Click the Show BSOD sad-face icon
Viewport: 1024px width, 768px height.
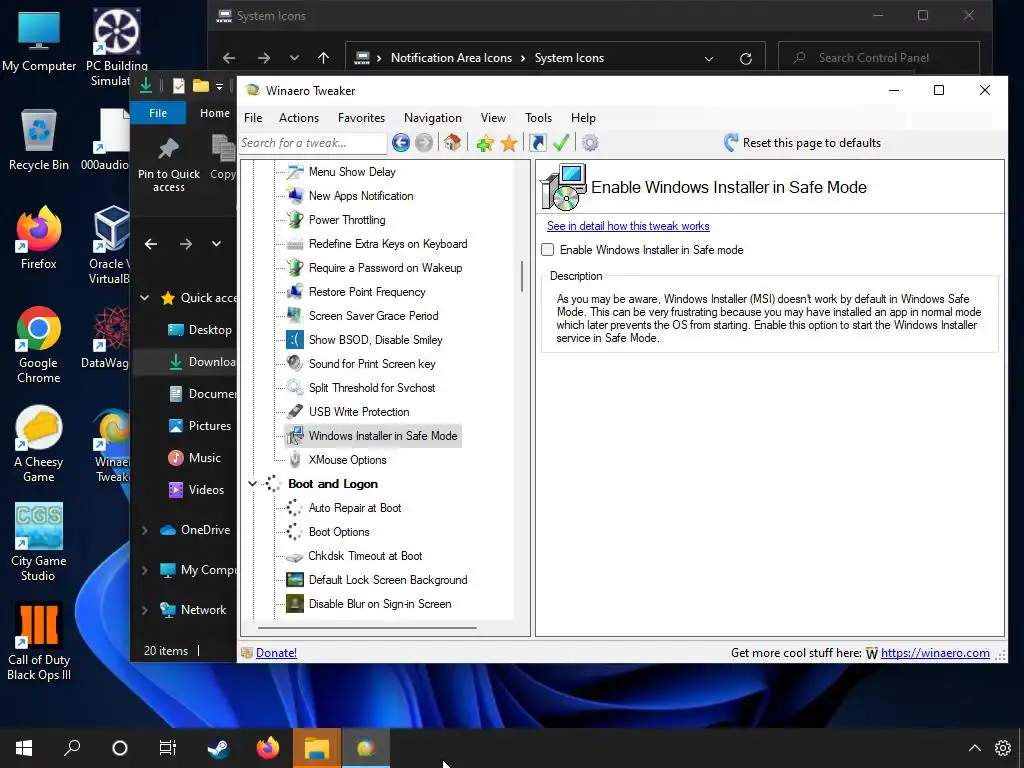coord(295,340)
